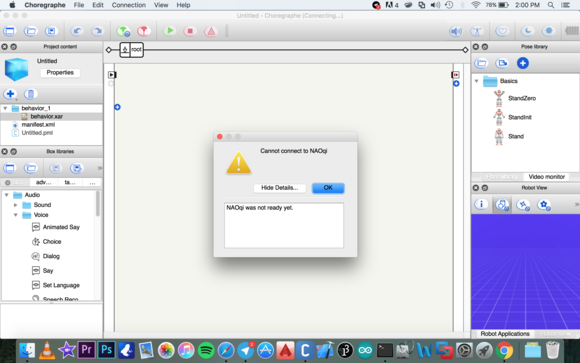Screen dimensions: 580x363
Task: Open the debug warning triangle icon in the toolbar
Action: coord(211,31)
